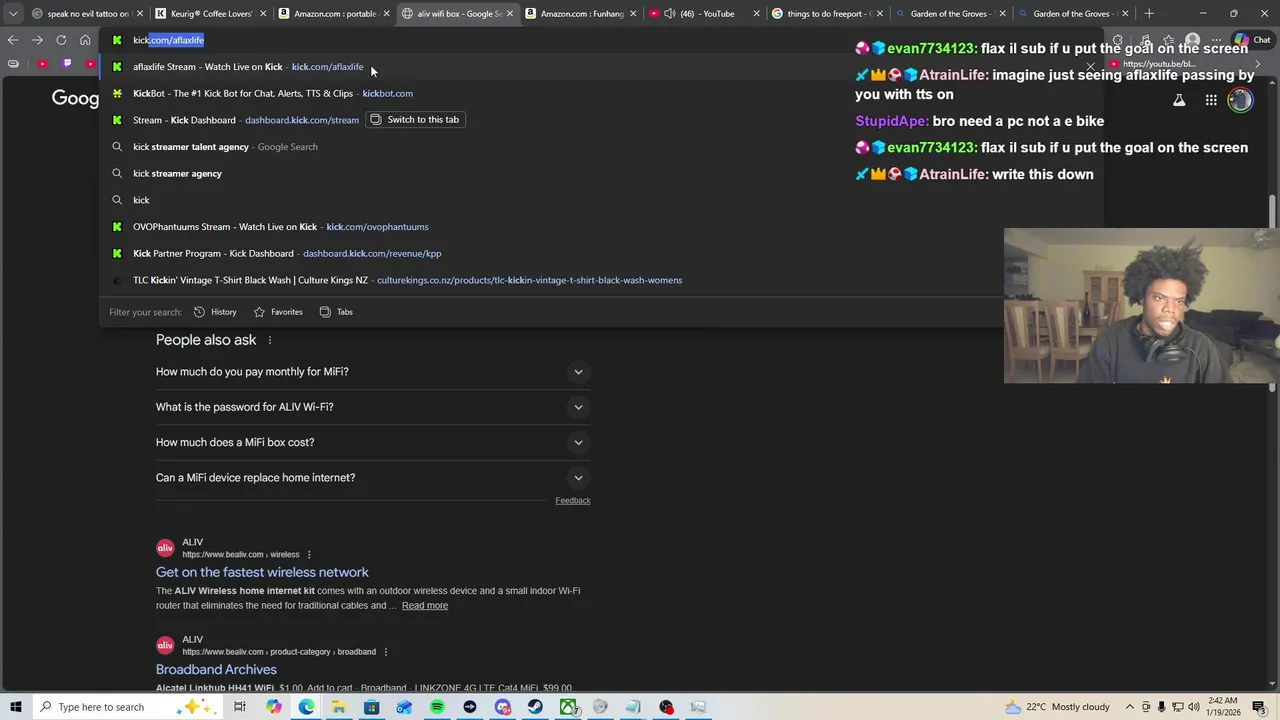
Task: Click the Read more link
Action: pyautogui.click(x=425, y=605)
